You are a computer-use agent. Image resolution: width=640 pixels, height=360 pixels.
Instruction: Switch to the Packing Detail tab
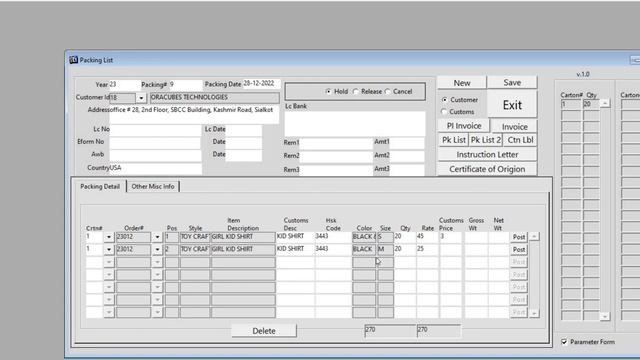click(x=100, y=186)
